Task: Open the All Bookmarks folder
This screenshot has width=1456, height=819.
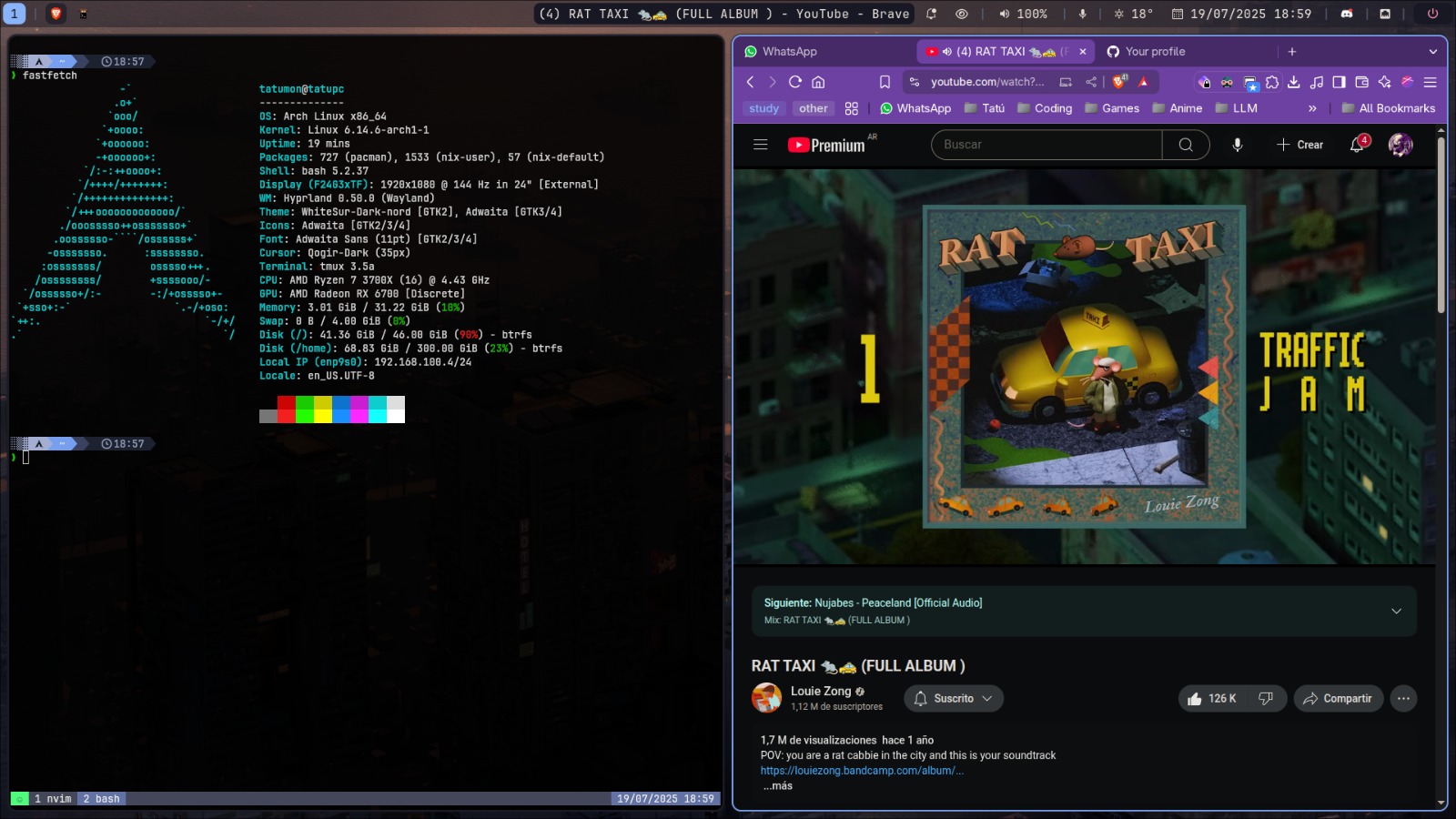Action: click(x=1389, y=108)
